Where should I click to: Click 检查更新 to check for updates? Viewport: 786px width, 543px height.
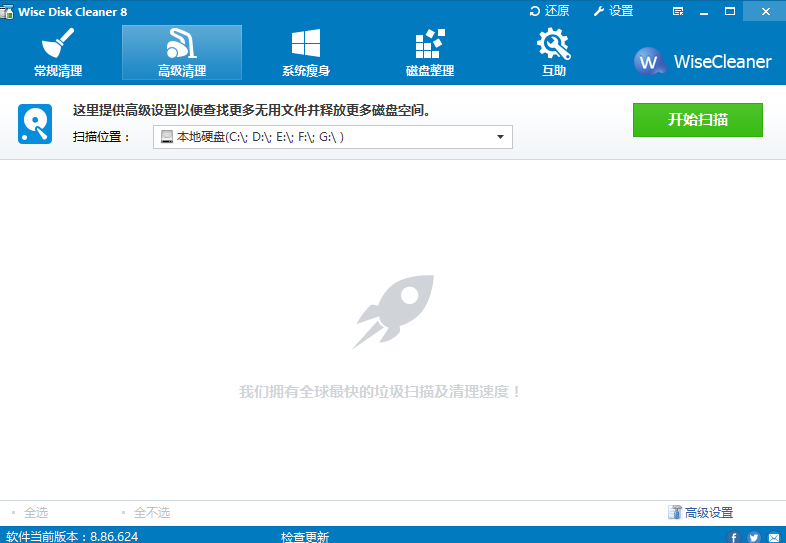[305, 536]
